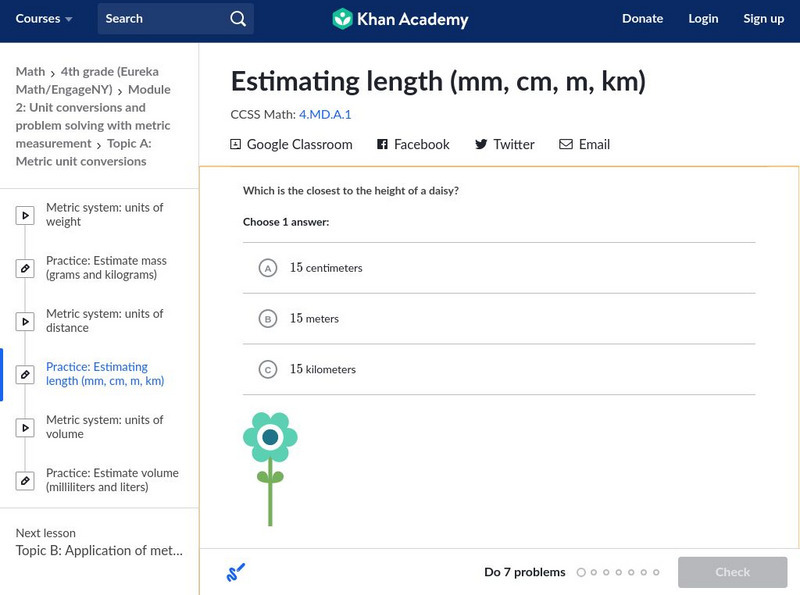Image resolution: width=800 pixels, height=595 pixels.
Task: Open Metric system: units of distance lesson
Action: tap(104, 321)
